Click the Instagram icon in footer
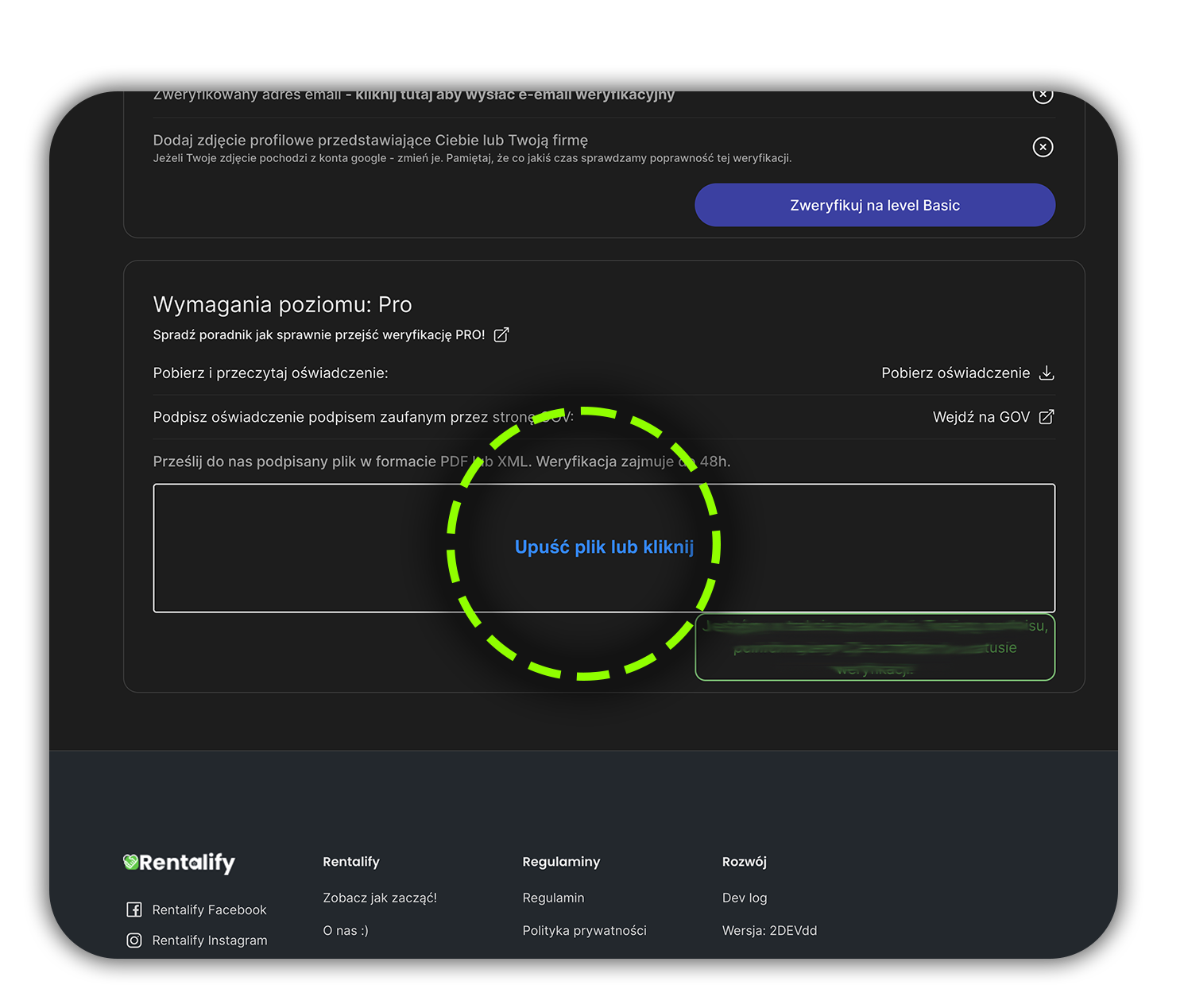This screenshot has width=1184, height=1008. [134, 940]
